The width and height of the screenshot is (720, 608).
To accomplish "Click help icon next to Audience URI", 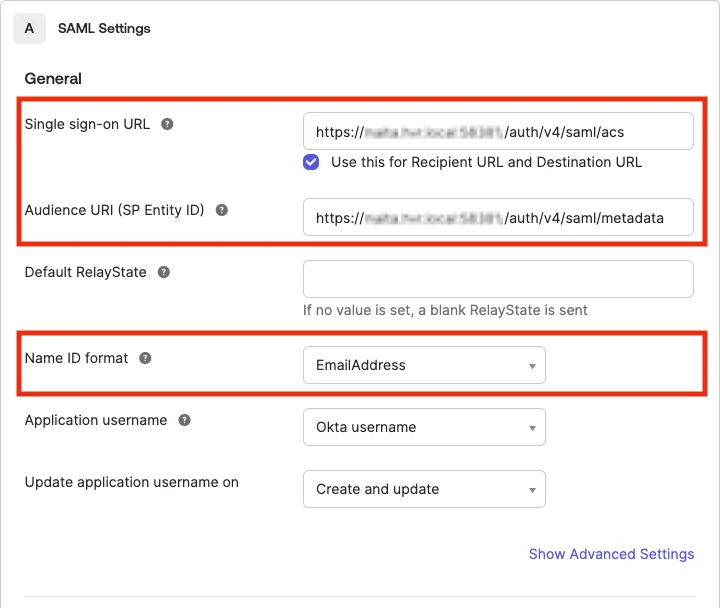I will [222, 211].
